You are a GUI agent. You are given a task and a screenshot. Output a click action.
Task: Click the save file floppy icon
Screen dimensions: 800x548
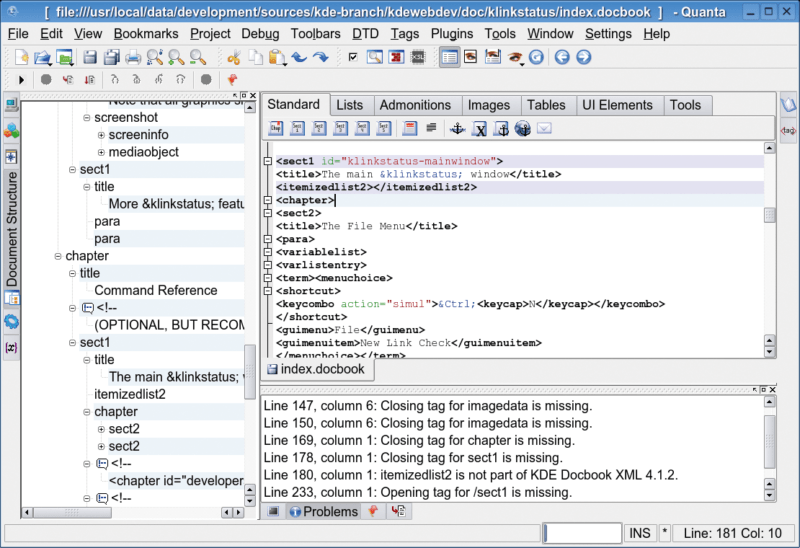(89, 57)
